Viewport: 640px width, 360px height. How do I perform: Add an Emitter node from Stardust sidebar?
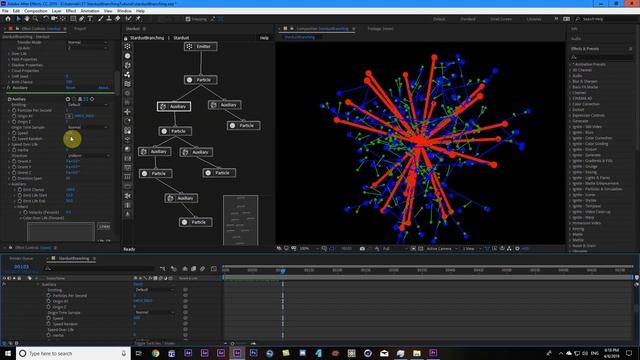point(128,46)
